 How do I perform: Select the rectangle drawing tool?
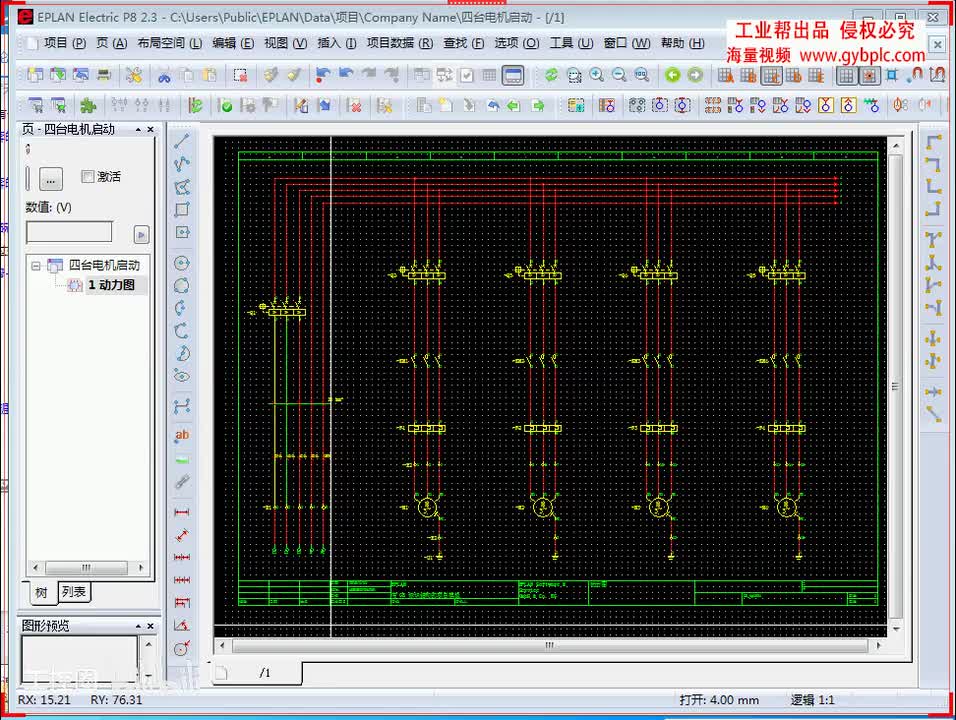(182, 210)
